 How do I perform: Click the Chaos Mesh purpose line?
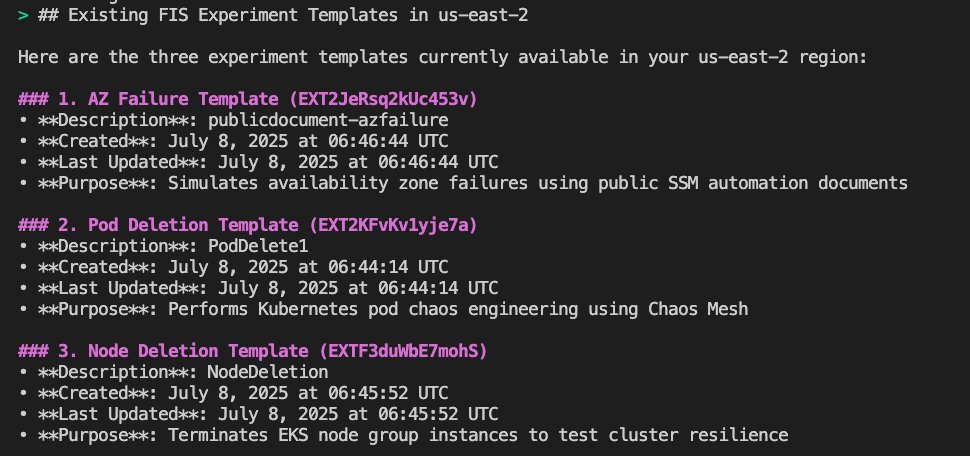(383, 309)
